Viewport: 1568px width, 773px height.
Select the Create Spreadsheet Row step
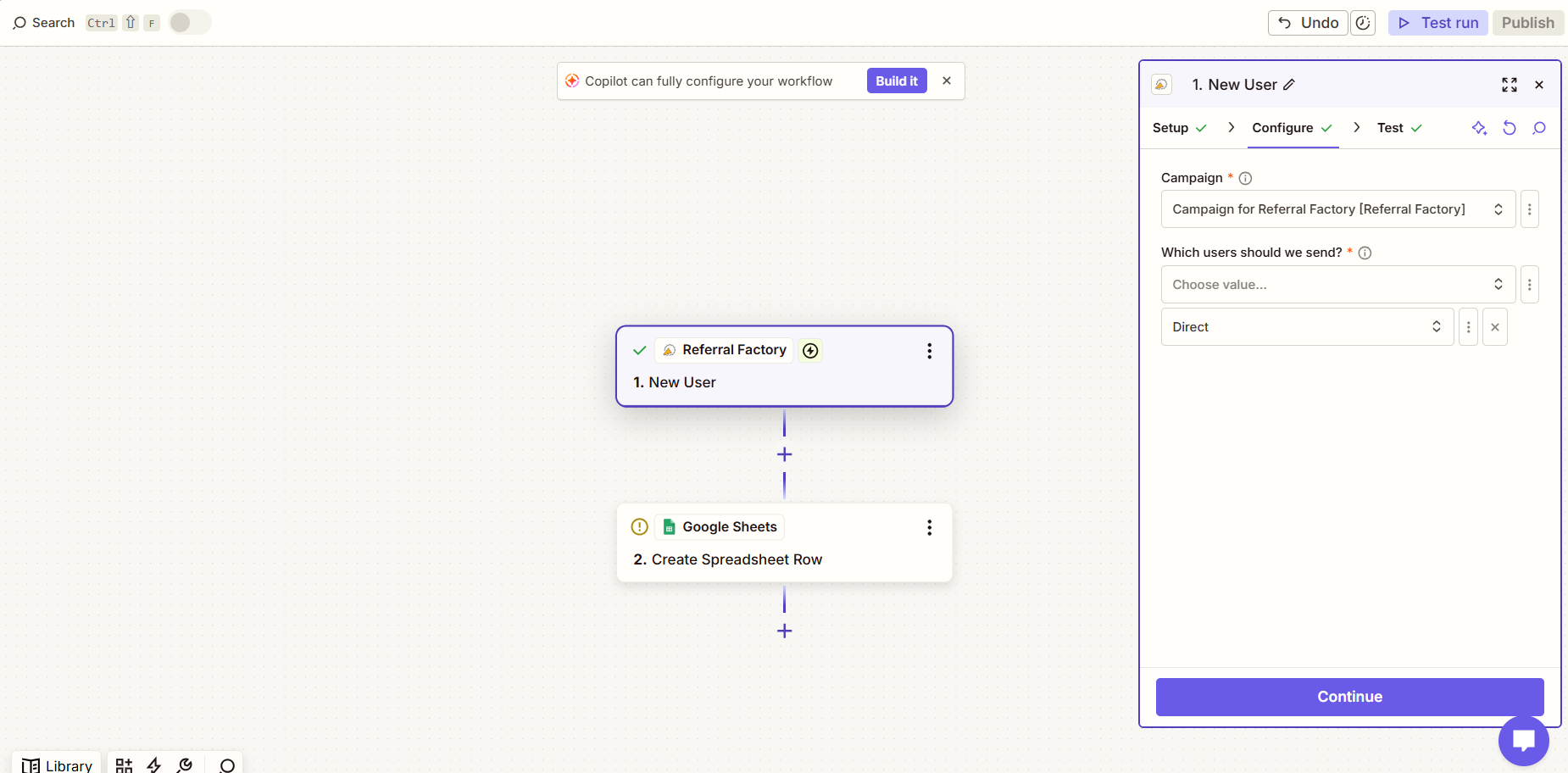[x=784, y=543]
